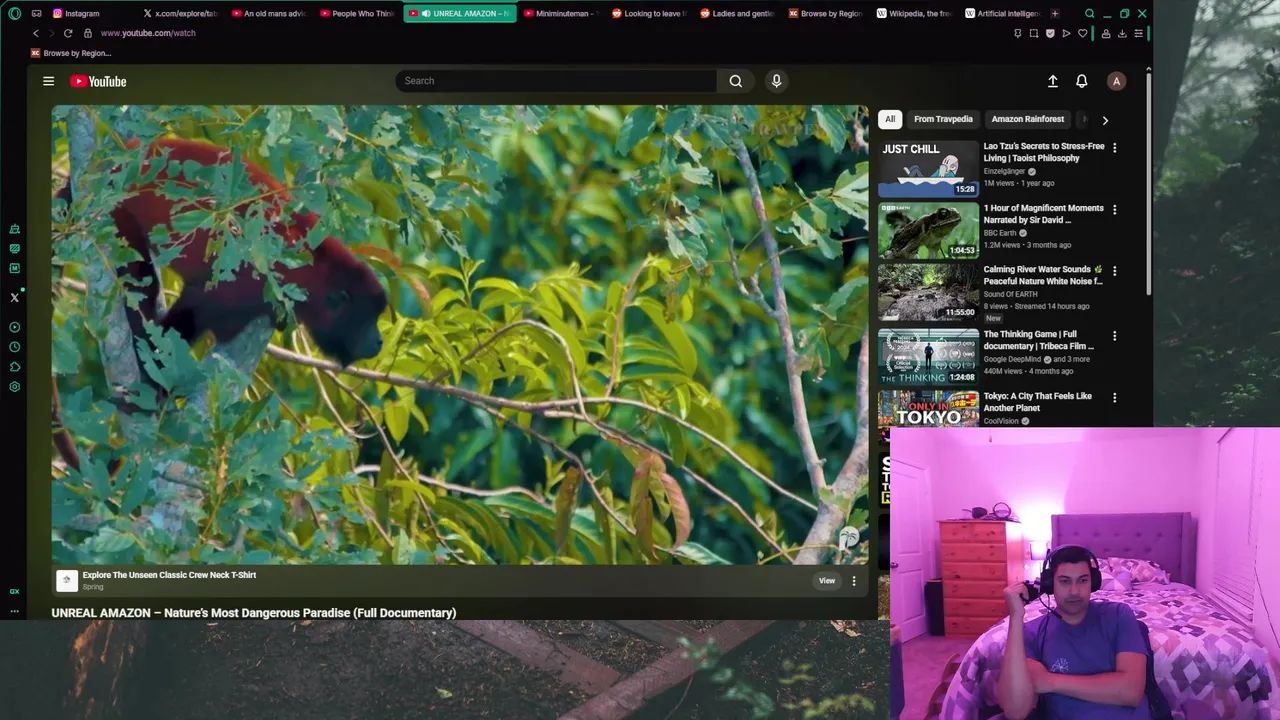This screenshot has height=720, width=1280.
Task: Open options for the Tokyo video
Action: pyautogui.click(x=1114, y=398)
